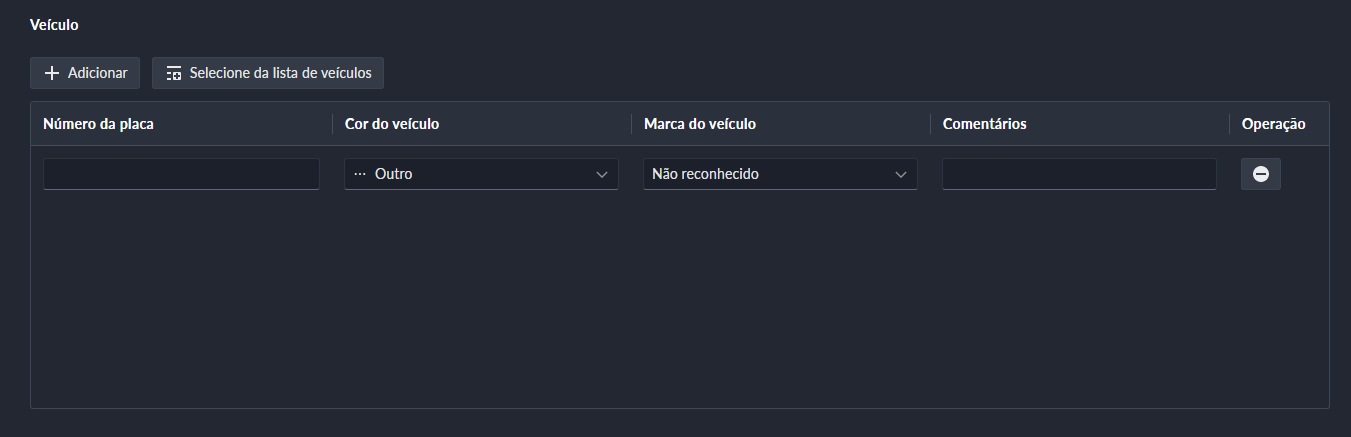This screenshot has height=437, width=1351.
Task: Click the plus icon on Adicionar
Action: [53, 73]
